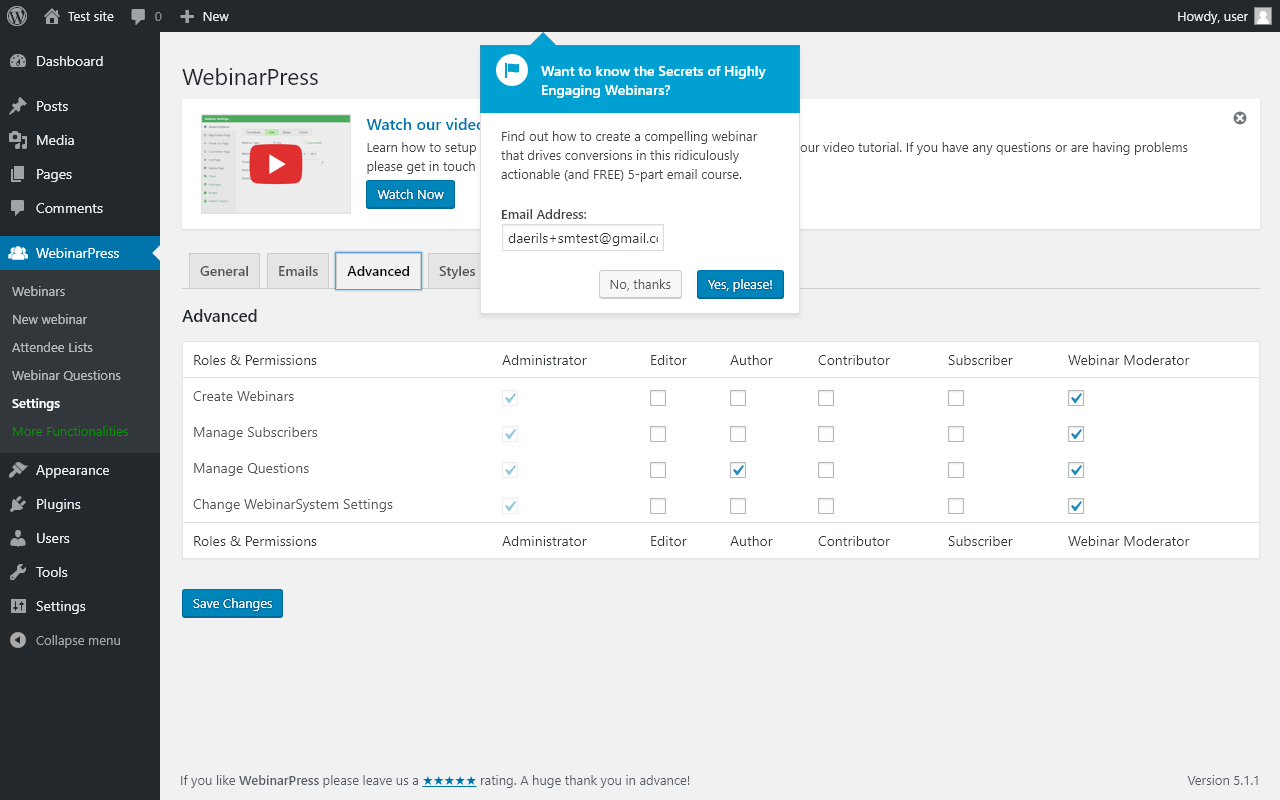Enable Manage Subscribers for Subscriber
The height and width of the screenshot is (800, 1280).
pos(956,434)
